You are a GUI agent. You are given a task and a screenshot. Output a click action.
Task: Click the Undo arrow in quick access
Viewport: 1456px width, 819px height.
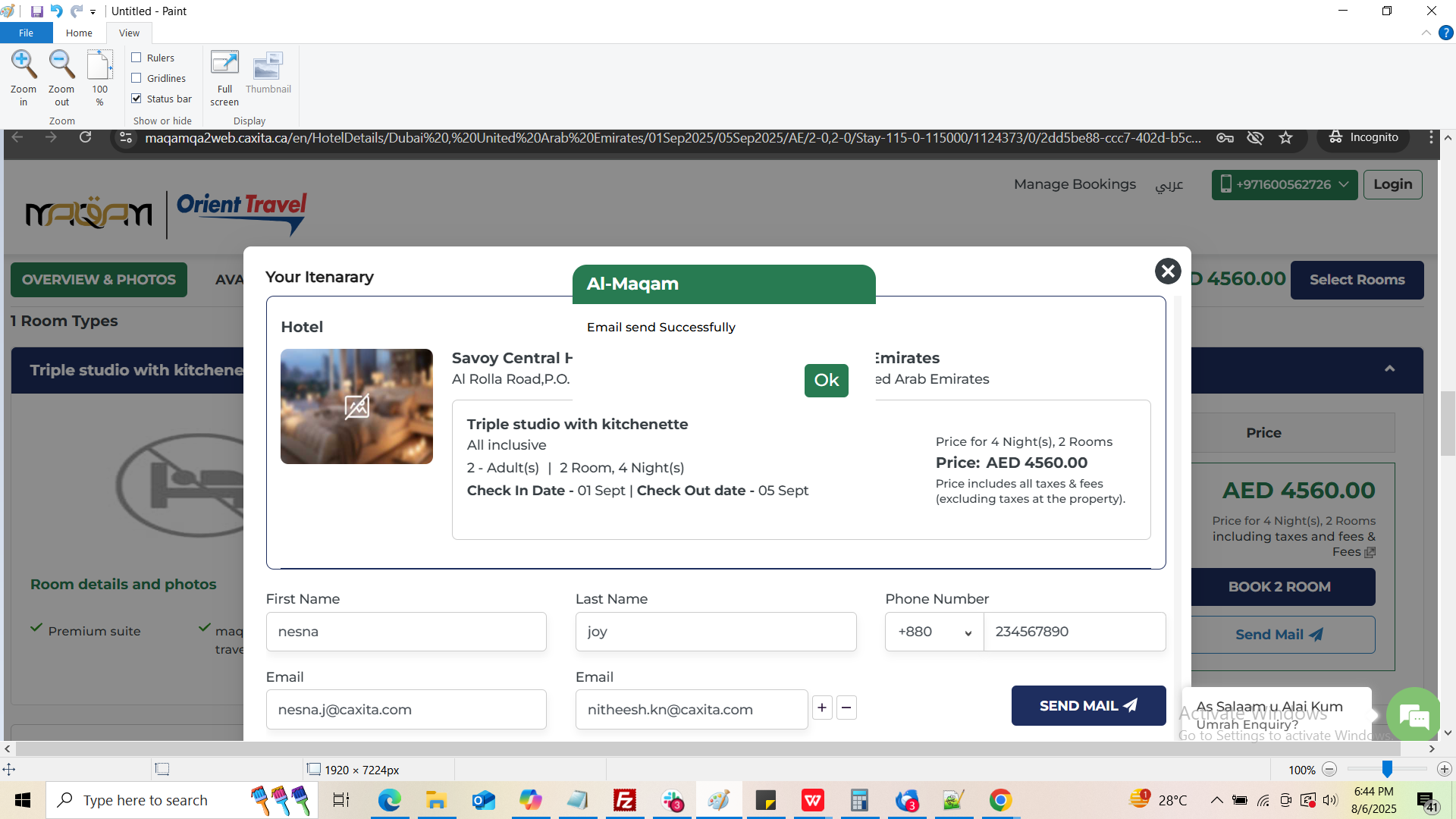click(x=56, y=11)
